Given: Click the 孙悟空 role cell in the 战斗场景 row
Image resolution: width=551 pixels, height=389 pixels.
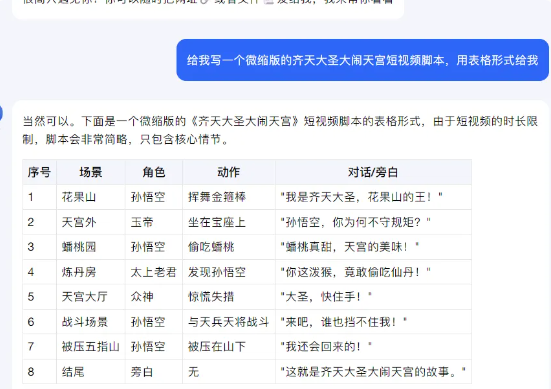Looking at the screenshot, I should coord(154,322).
